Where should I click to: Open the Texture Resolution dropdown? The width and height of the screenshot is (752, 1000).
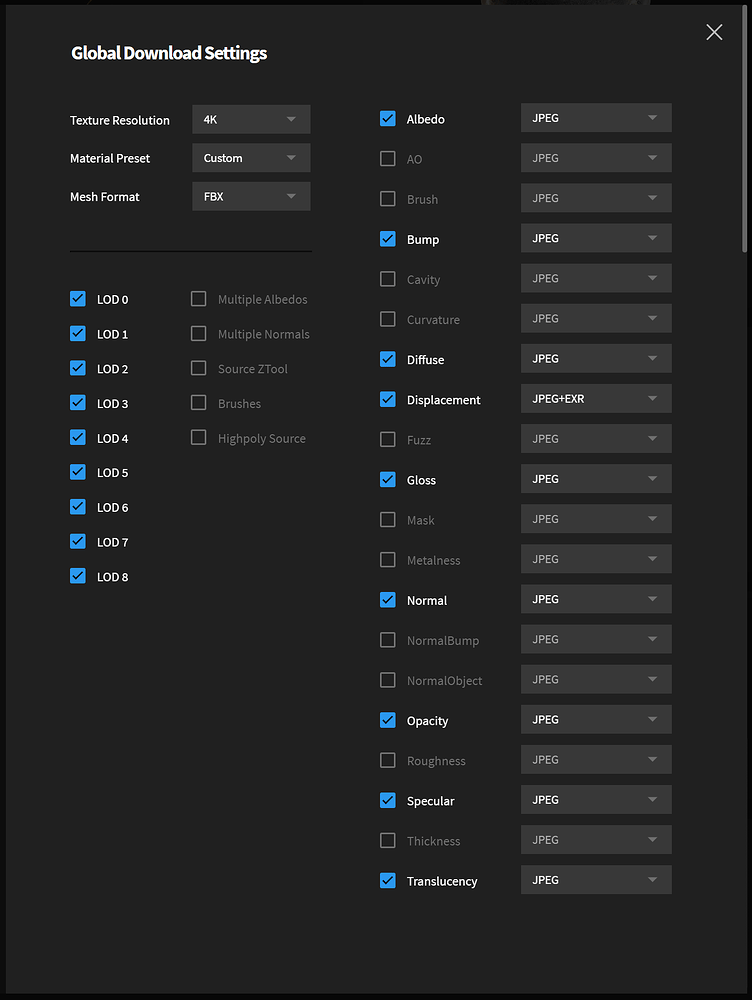251,120
